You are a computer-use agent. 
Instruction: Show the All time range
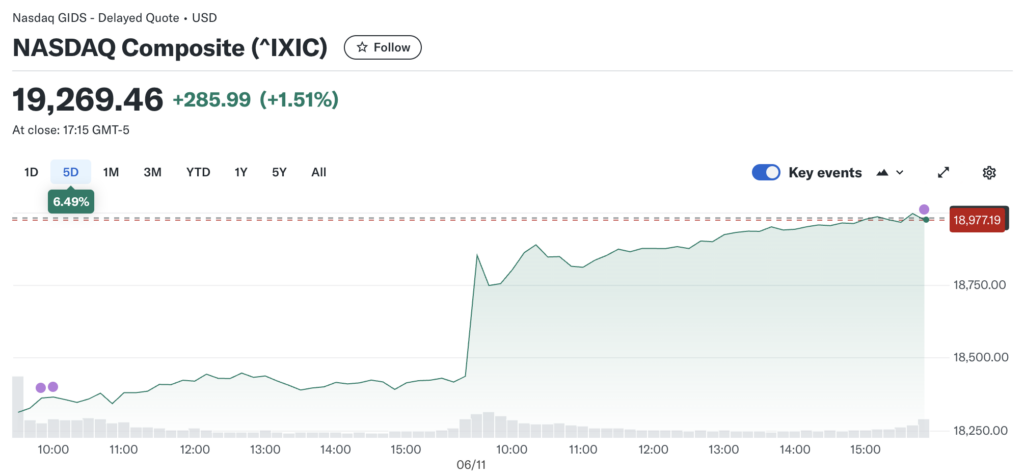[318, 172]
